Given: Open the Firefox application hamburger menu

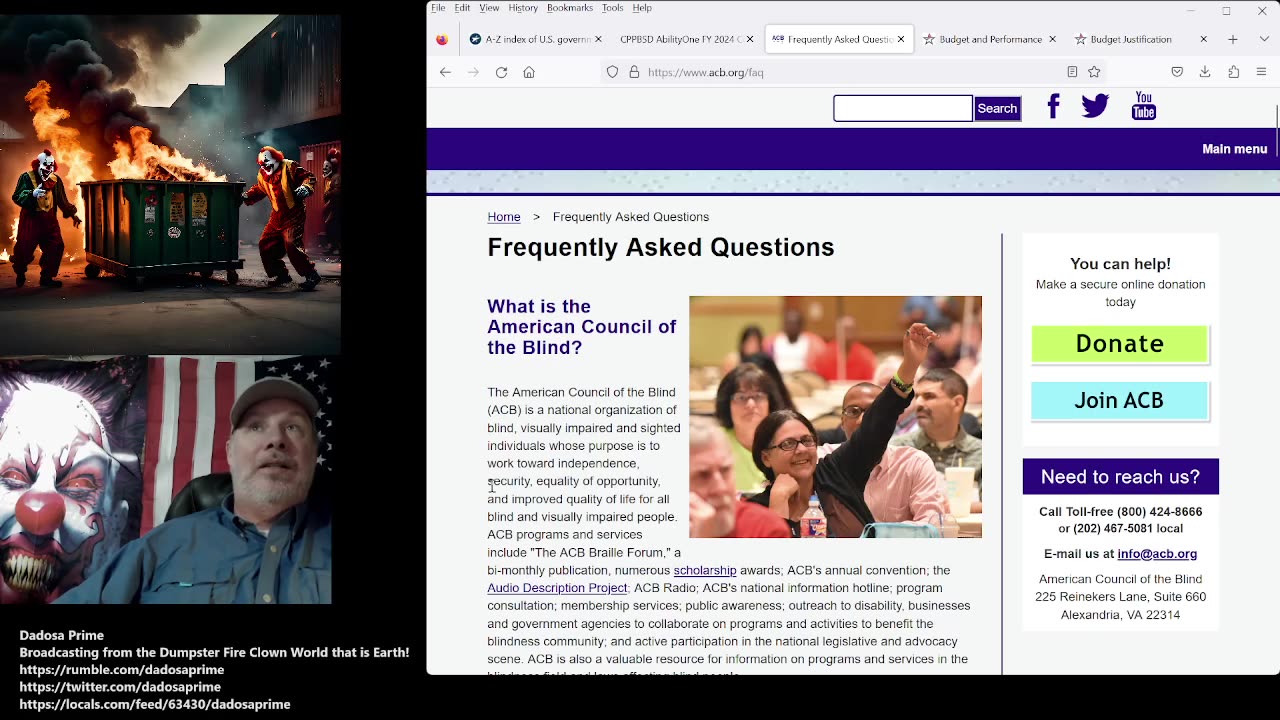Looking at the screenshot, I should (1261, 72).
